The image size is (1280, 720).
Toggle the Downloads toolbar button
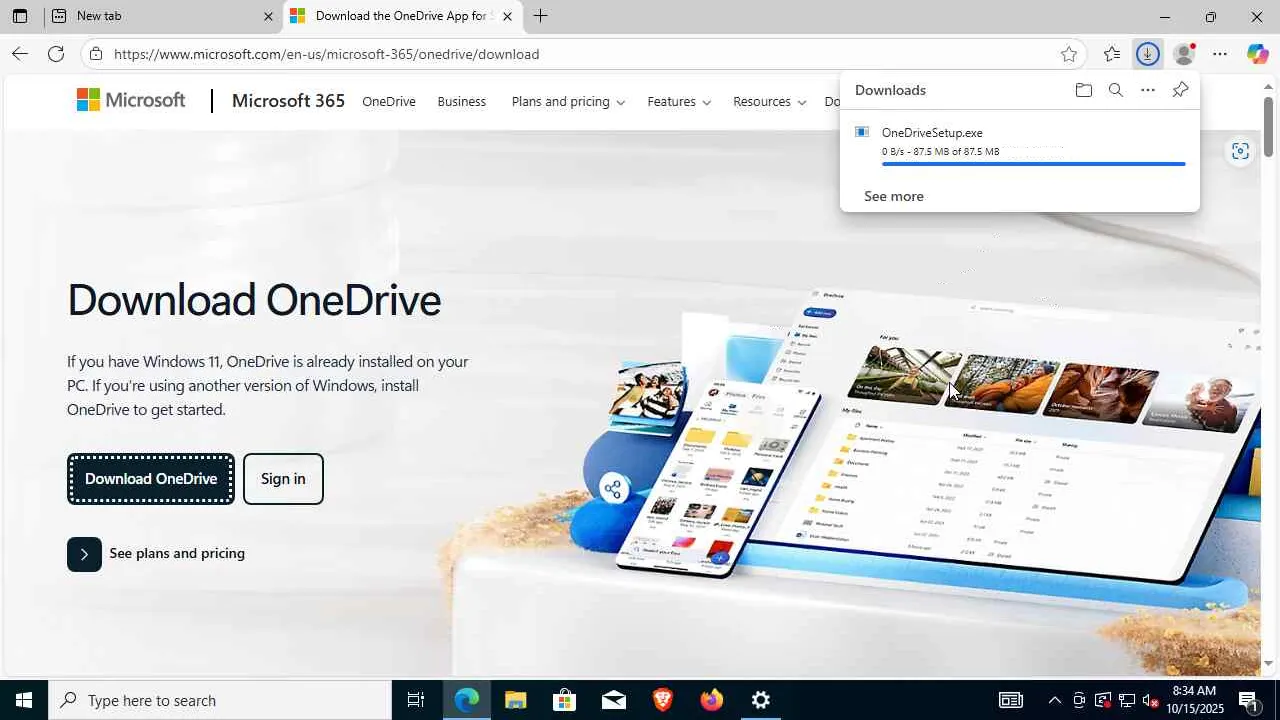click(x=1148, y=54)
